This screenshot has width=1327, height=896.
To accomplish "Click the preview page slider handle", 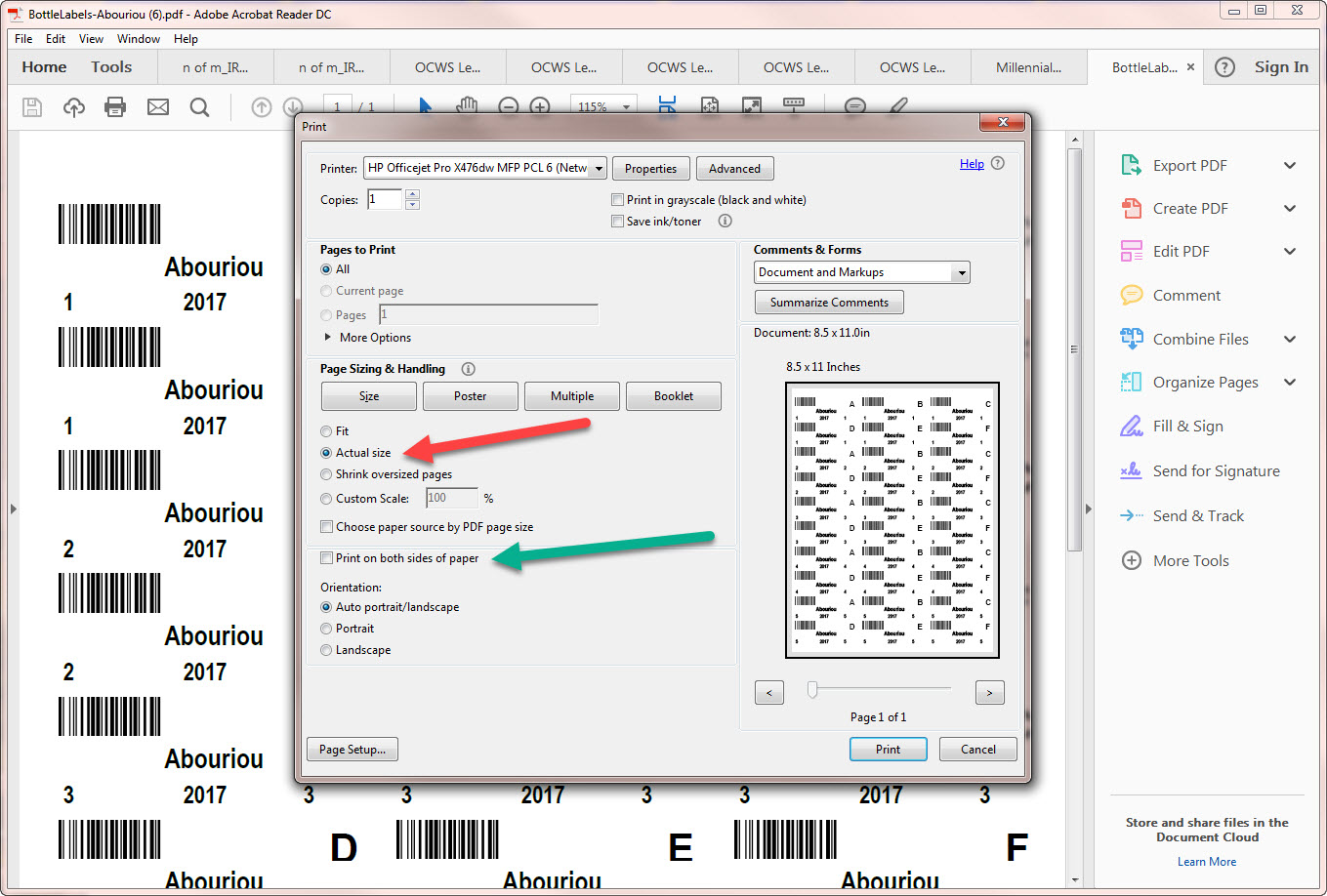I will [x=811, y=690].
